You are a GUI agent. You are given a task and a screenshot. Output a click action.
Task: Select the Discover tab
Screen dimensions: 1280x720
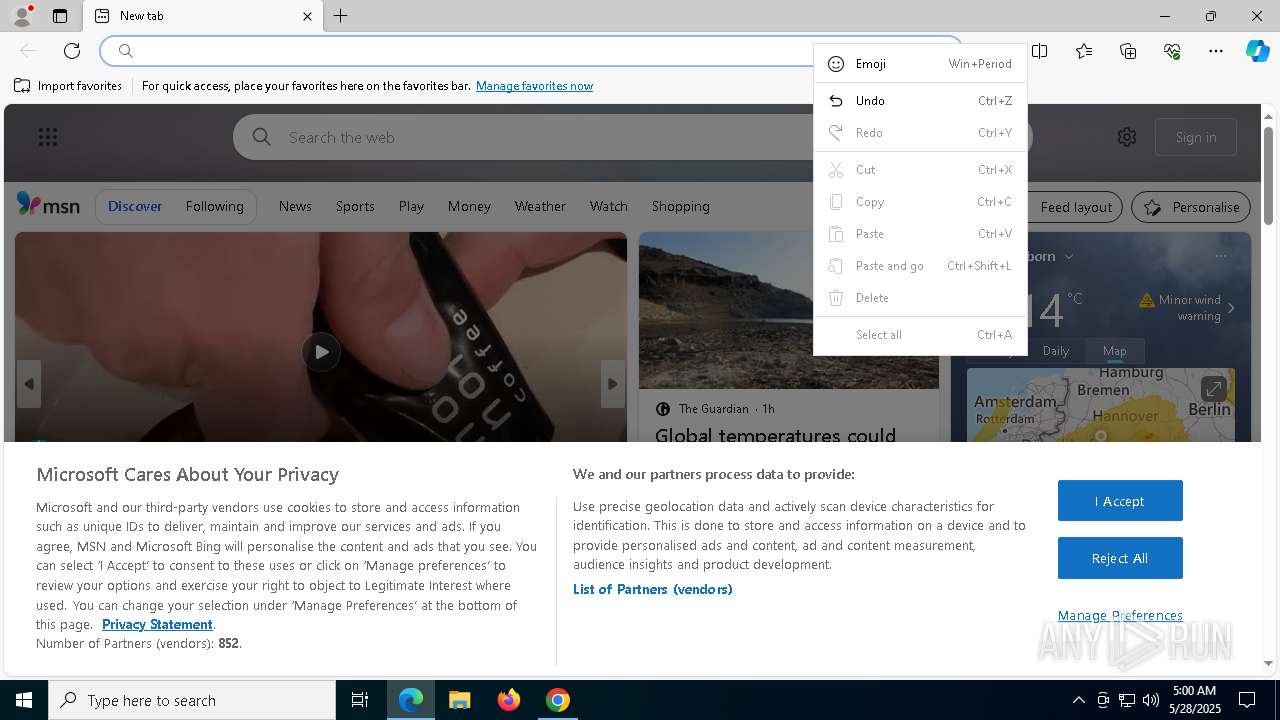pyautogui.click(x=135, y=206)
